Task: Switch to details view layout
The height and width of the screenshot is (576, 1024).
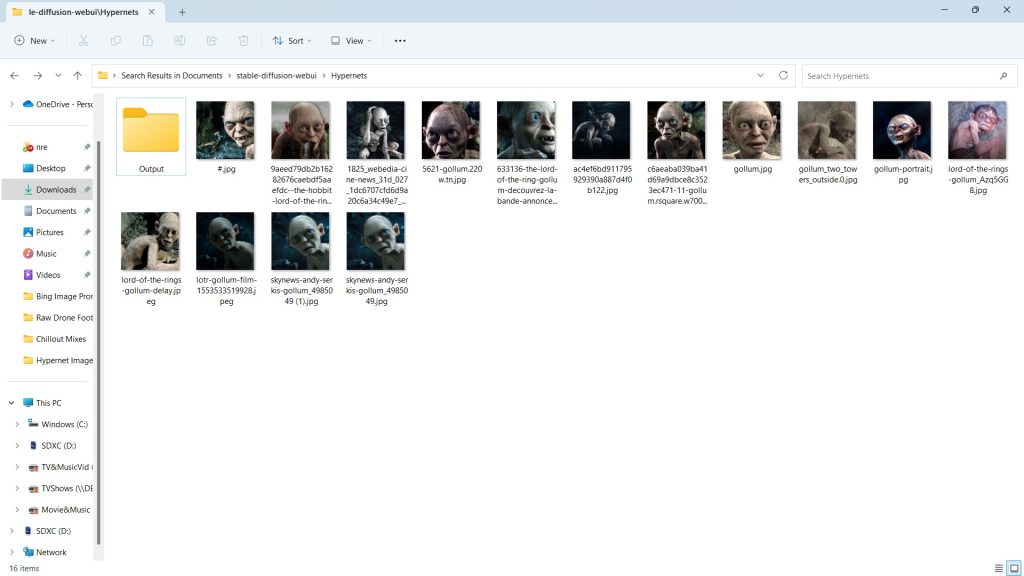Action: pyautogui.click(x=998, y=568)
